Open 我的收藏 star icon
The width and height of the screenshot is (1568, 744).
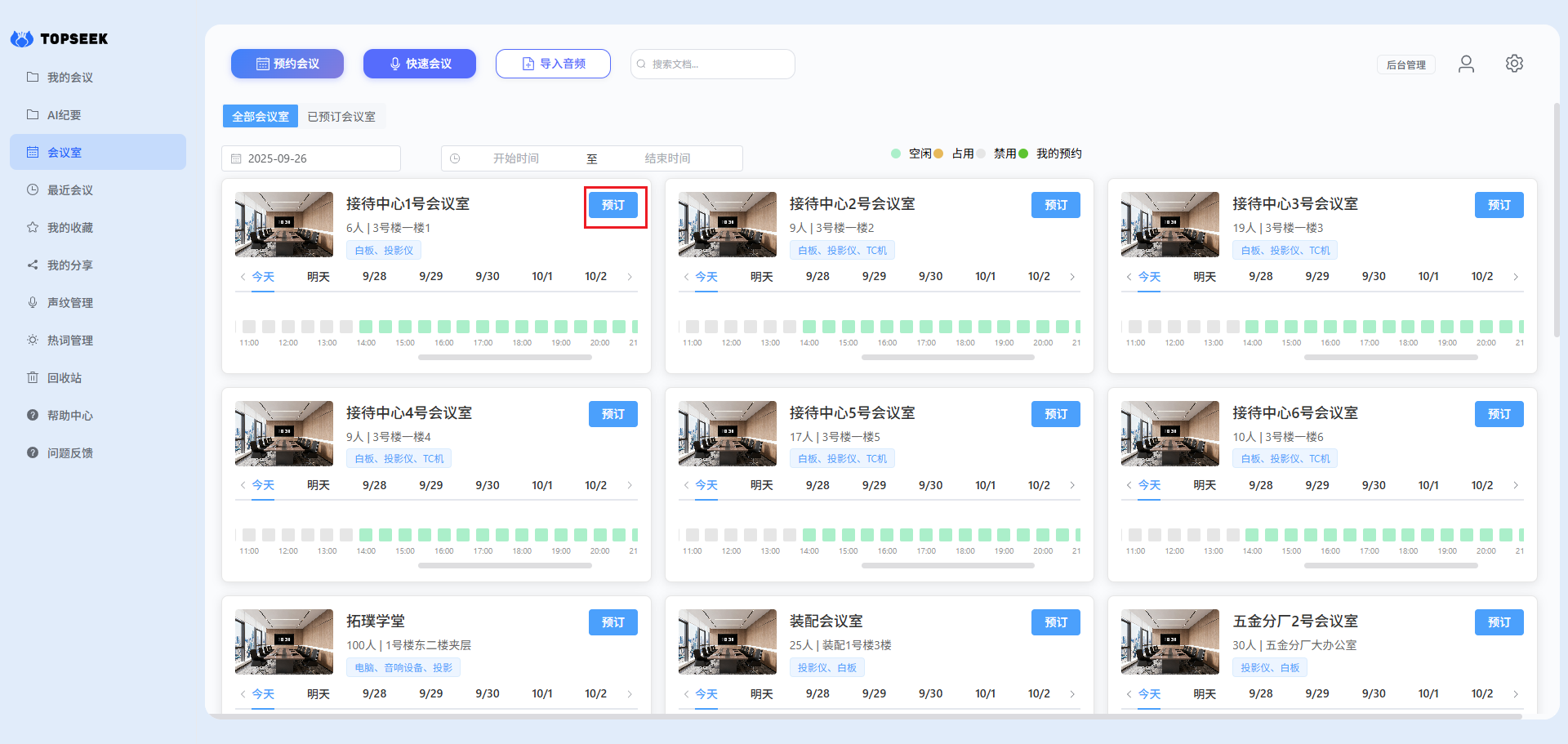click(x=33, y=227)
